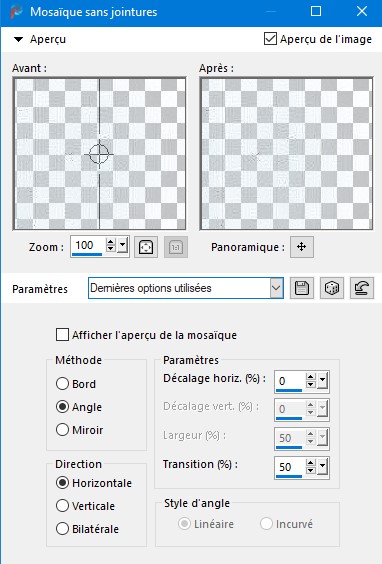Reset to defaults with the arrow icon
This screenshot has height=564, width=382.
(361, 288)
